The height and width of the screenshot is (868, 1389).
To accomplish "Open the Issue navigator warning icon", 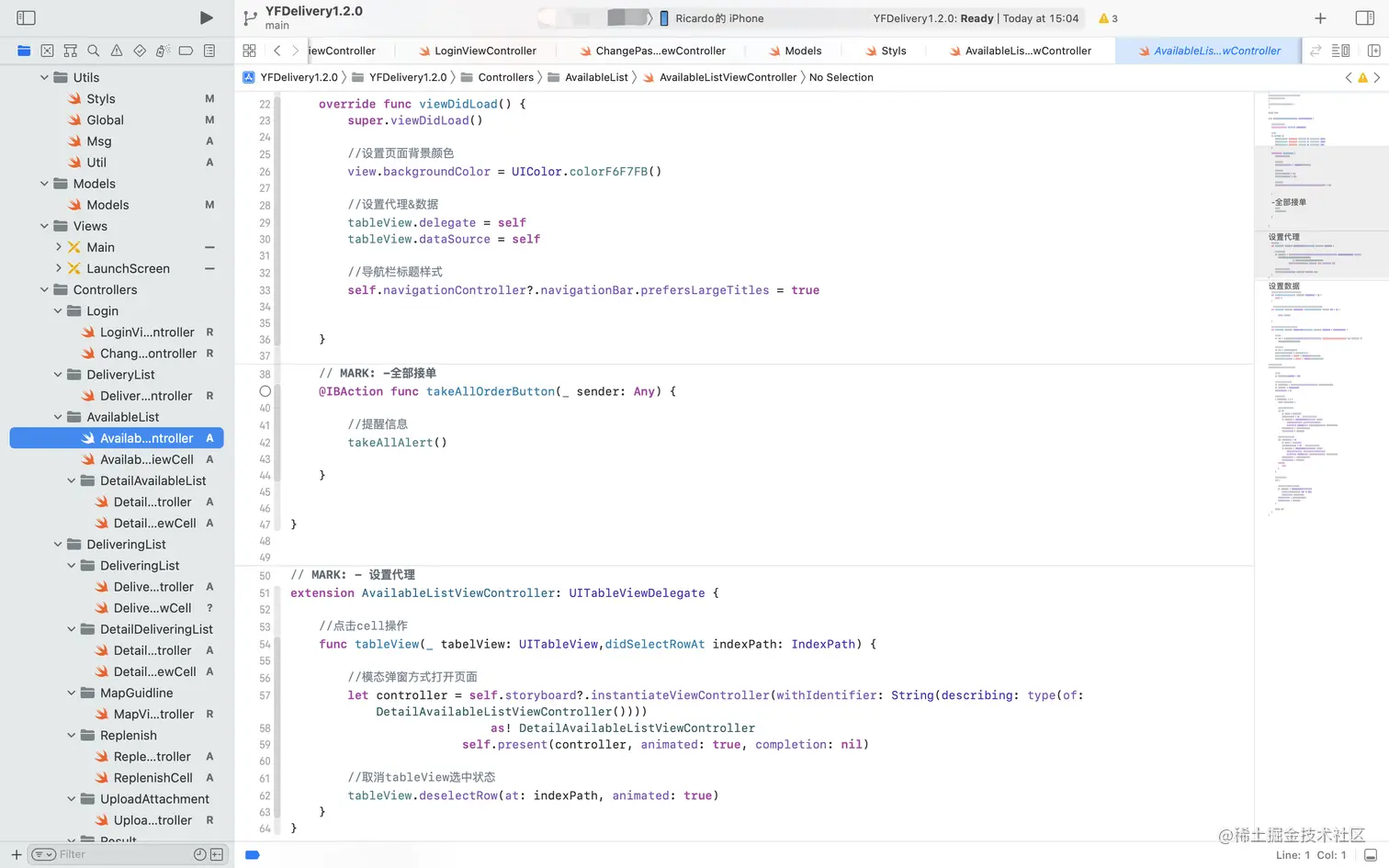I will (117, 51).
